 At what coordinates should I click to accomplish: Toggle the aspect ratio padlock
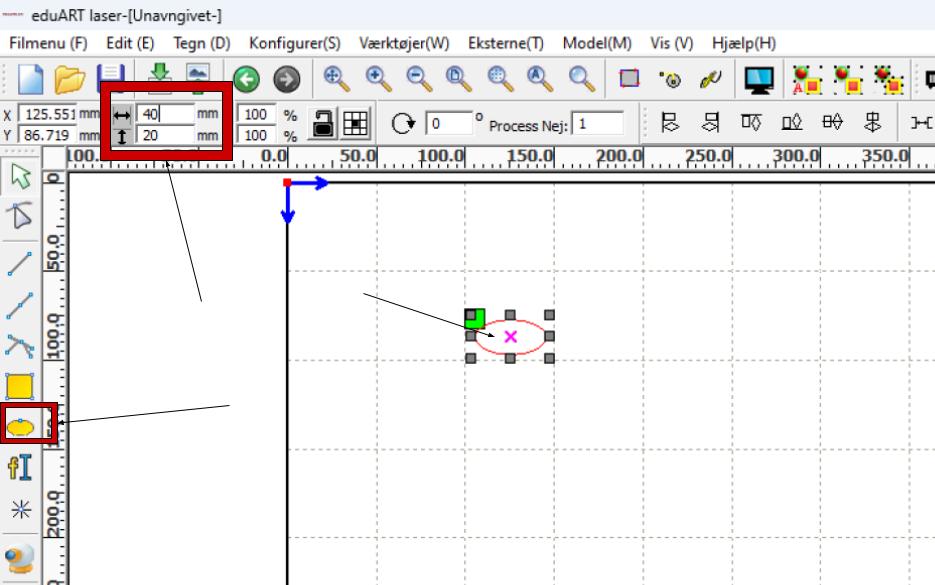click(x=323, y=123)
